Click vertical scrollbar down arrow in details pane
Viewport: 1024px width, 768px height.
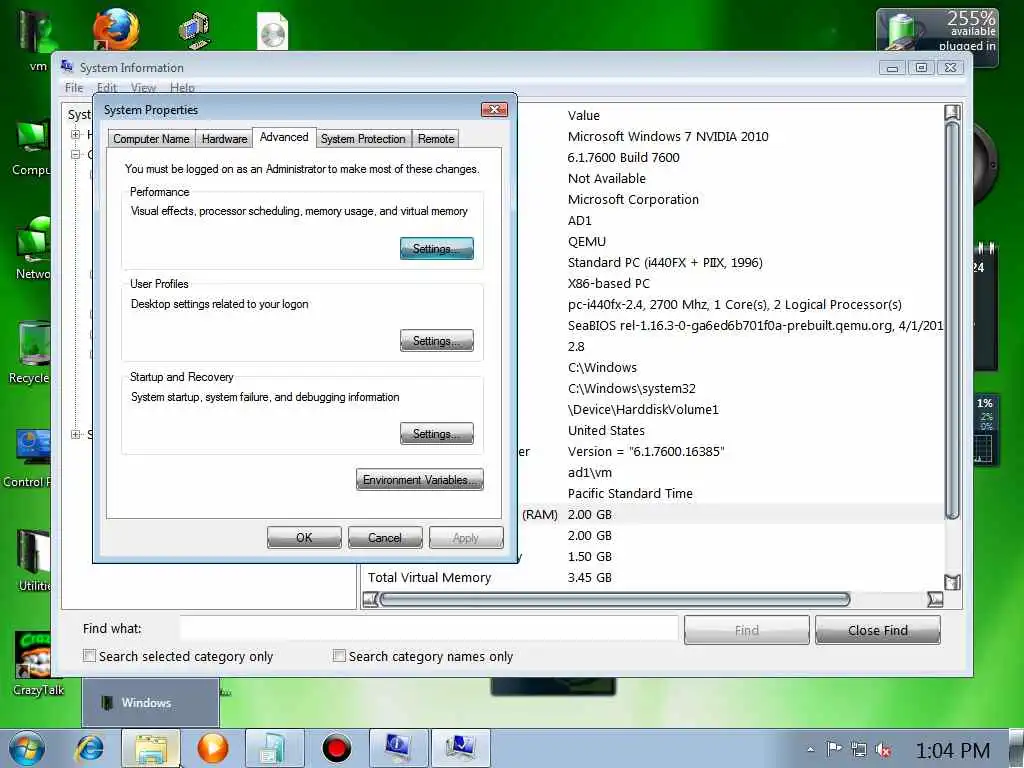tap(952, 582)
